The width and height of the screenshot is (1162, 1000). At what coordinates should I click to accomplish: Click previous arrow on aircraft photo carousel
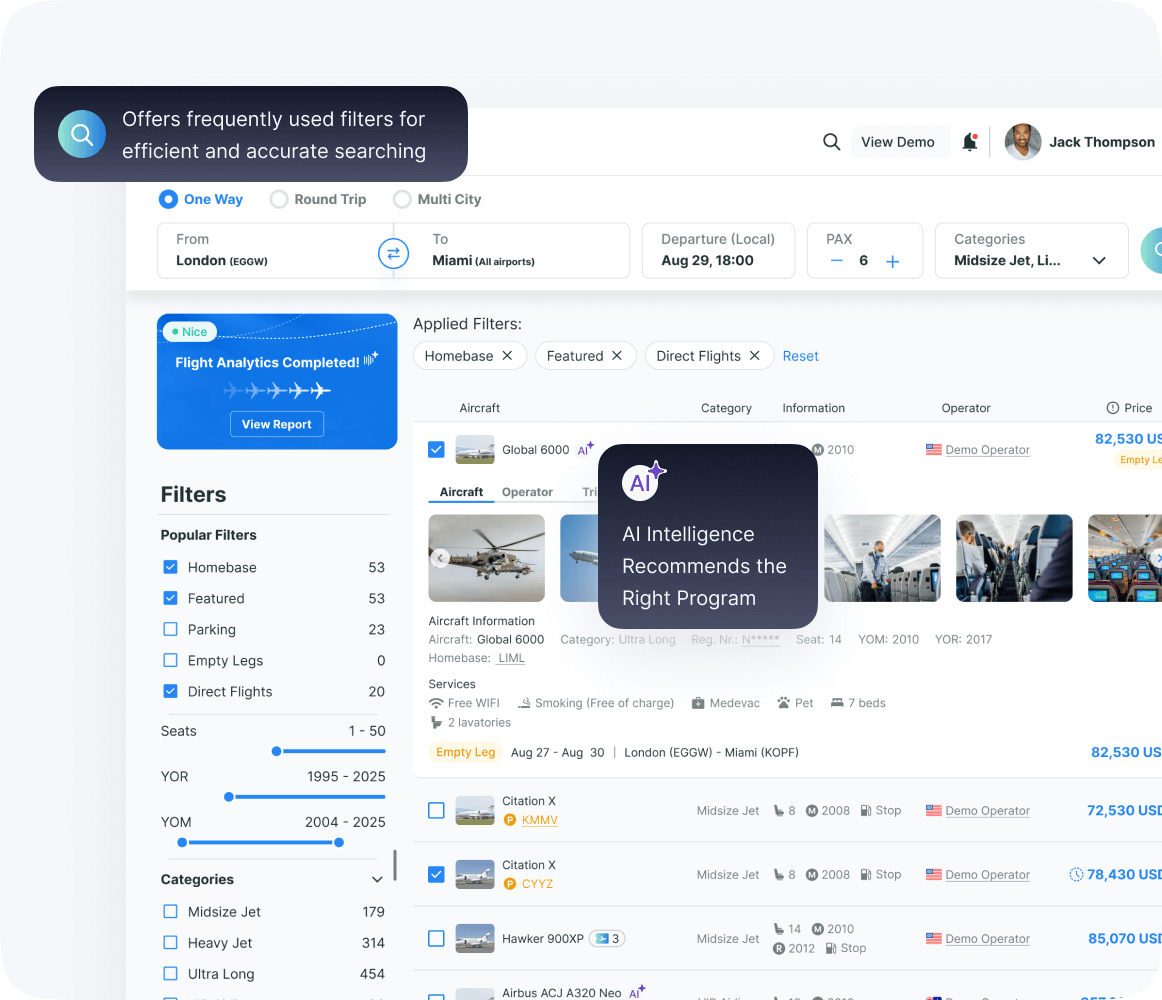[440, 558]
